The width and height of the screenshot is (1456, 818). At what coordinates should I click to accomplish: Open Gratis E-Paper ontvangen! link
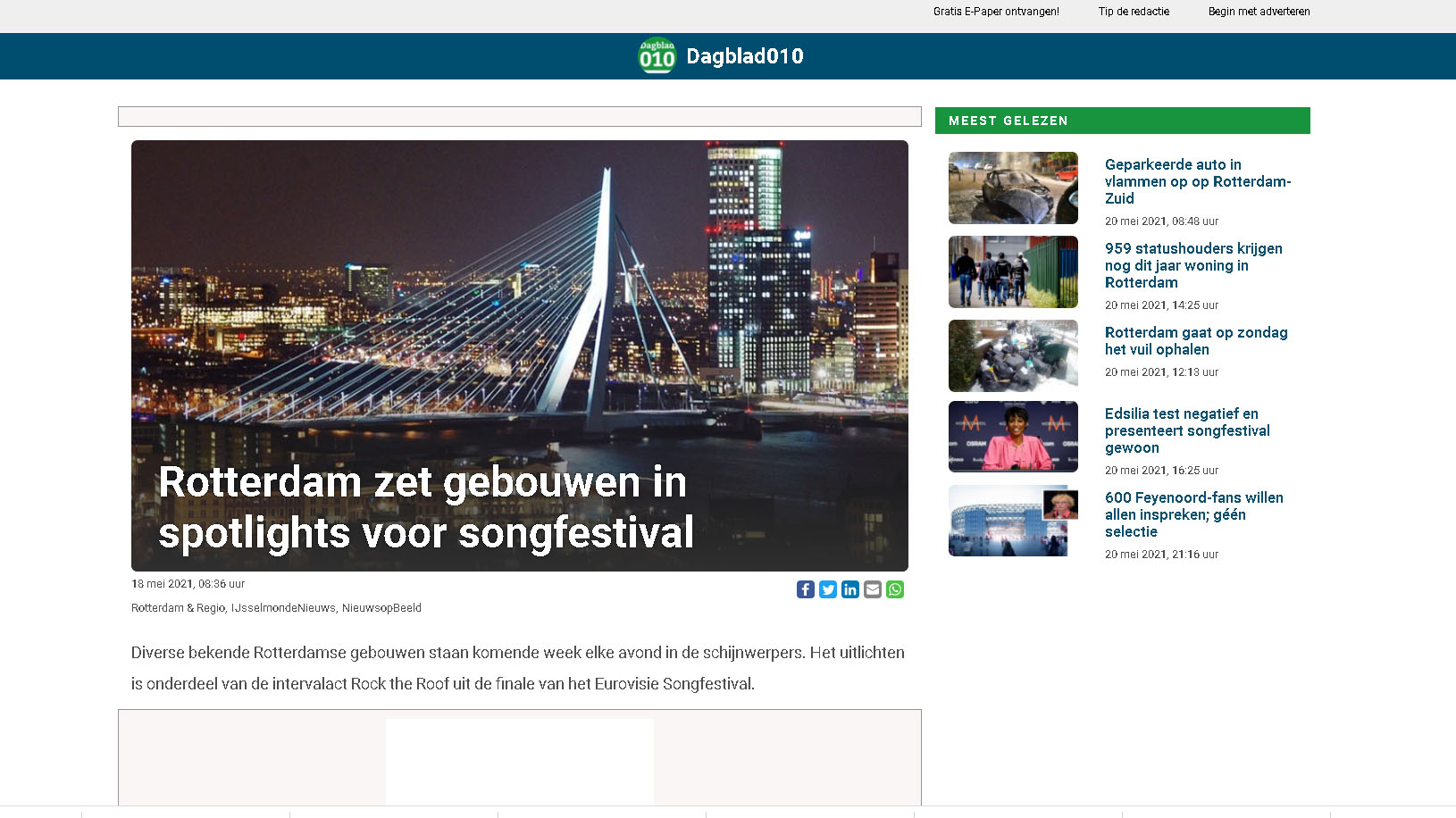click(996, 12)
